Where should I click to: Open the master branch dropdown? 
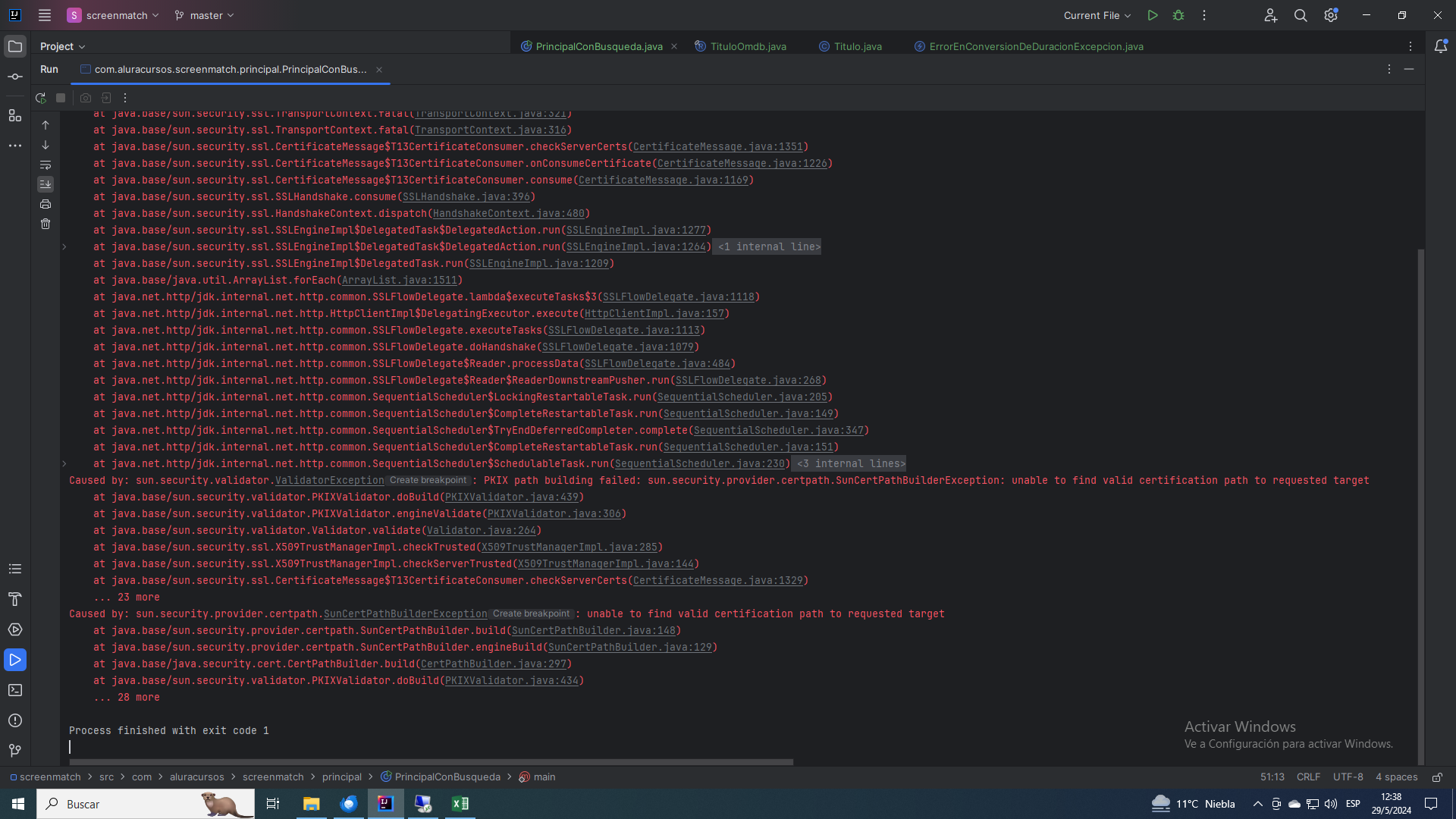pos(204,15)
